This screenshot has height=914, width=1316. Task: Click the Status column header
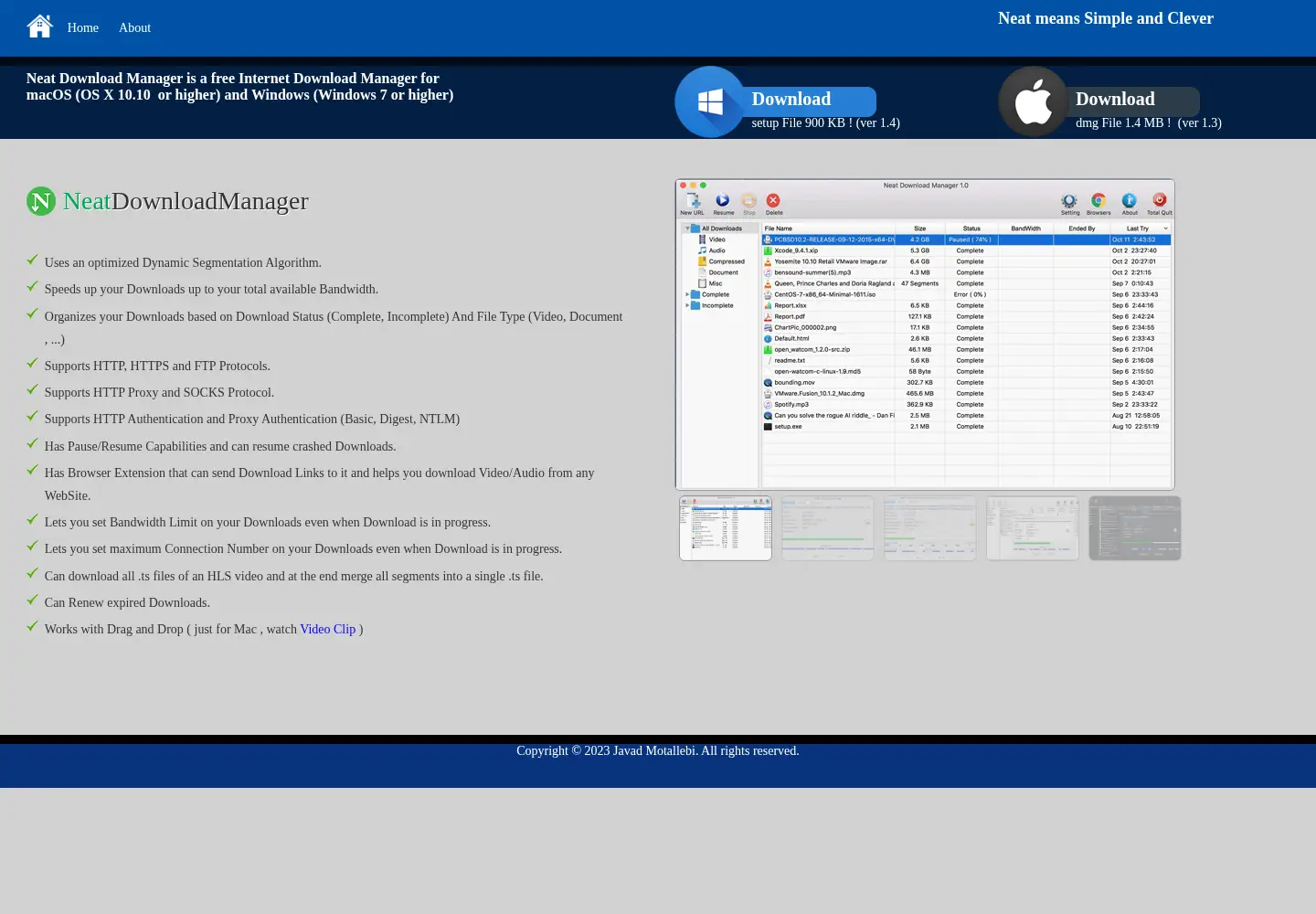tap(971, 228)
